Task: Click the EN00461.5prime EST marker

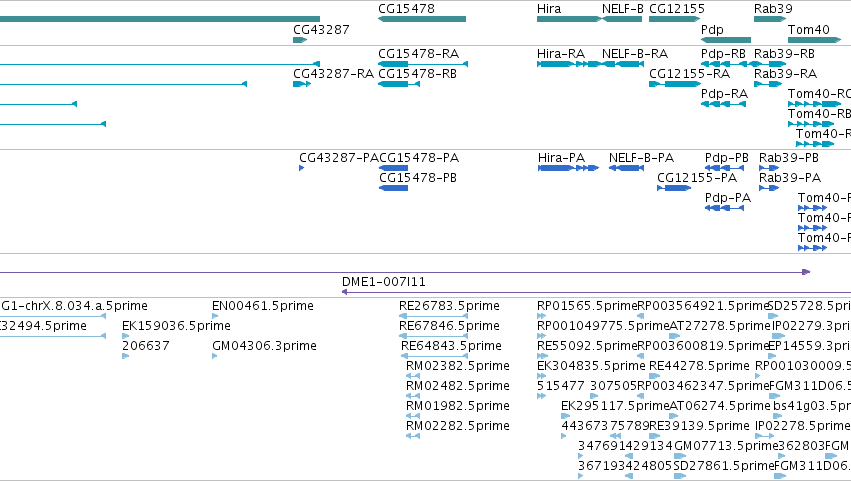Action: (x=215, y=316)
